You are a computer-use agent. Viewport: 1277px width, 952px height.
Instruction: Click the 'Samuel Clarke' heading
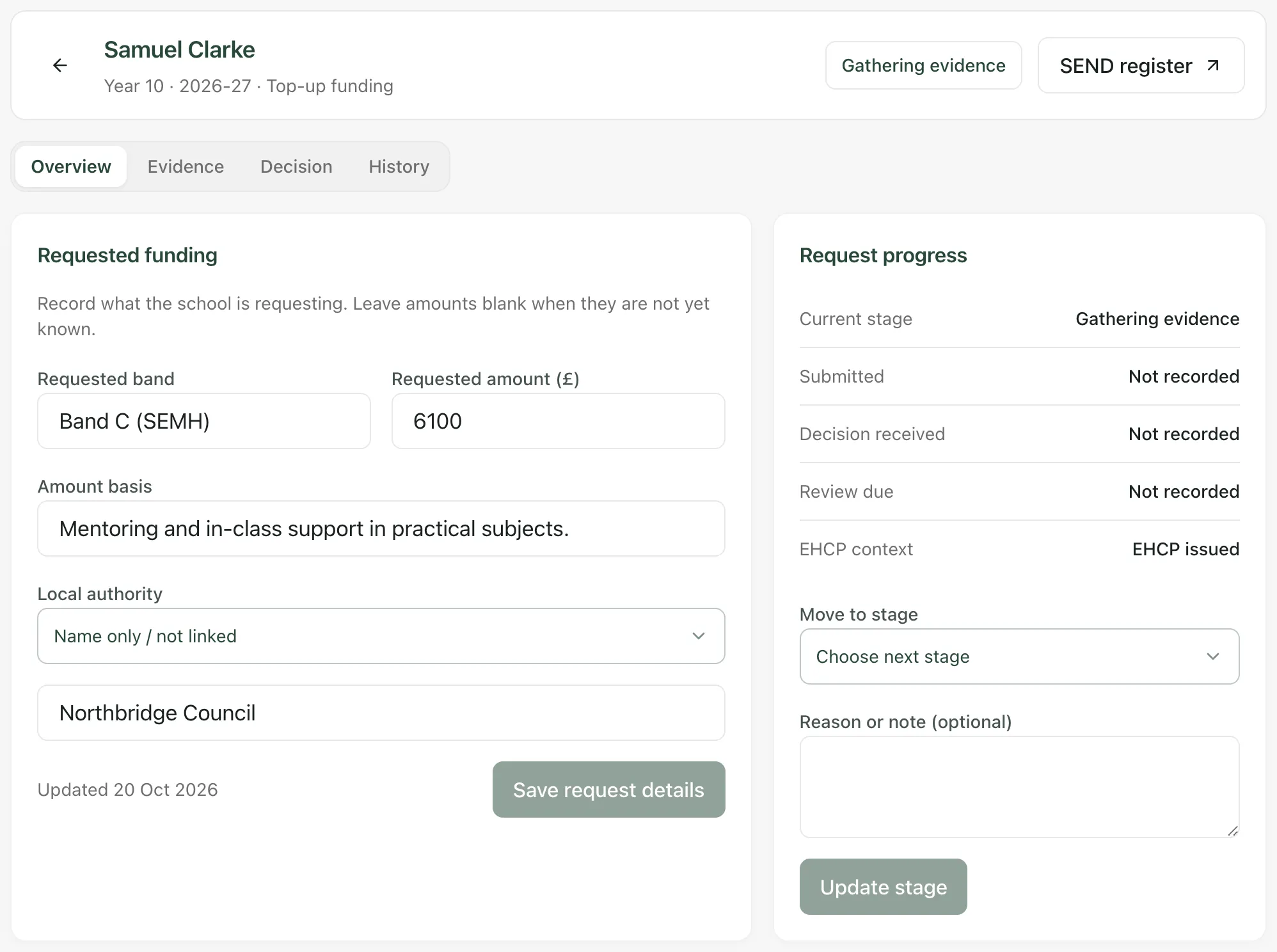[x=179, y=50]
